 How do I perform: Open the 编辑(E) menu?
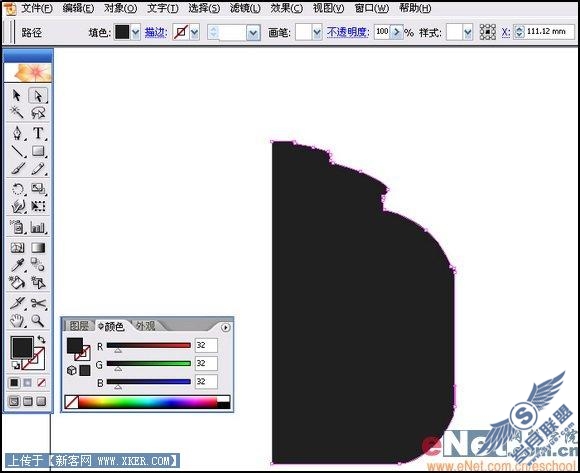point(78,8)
